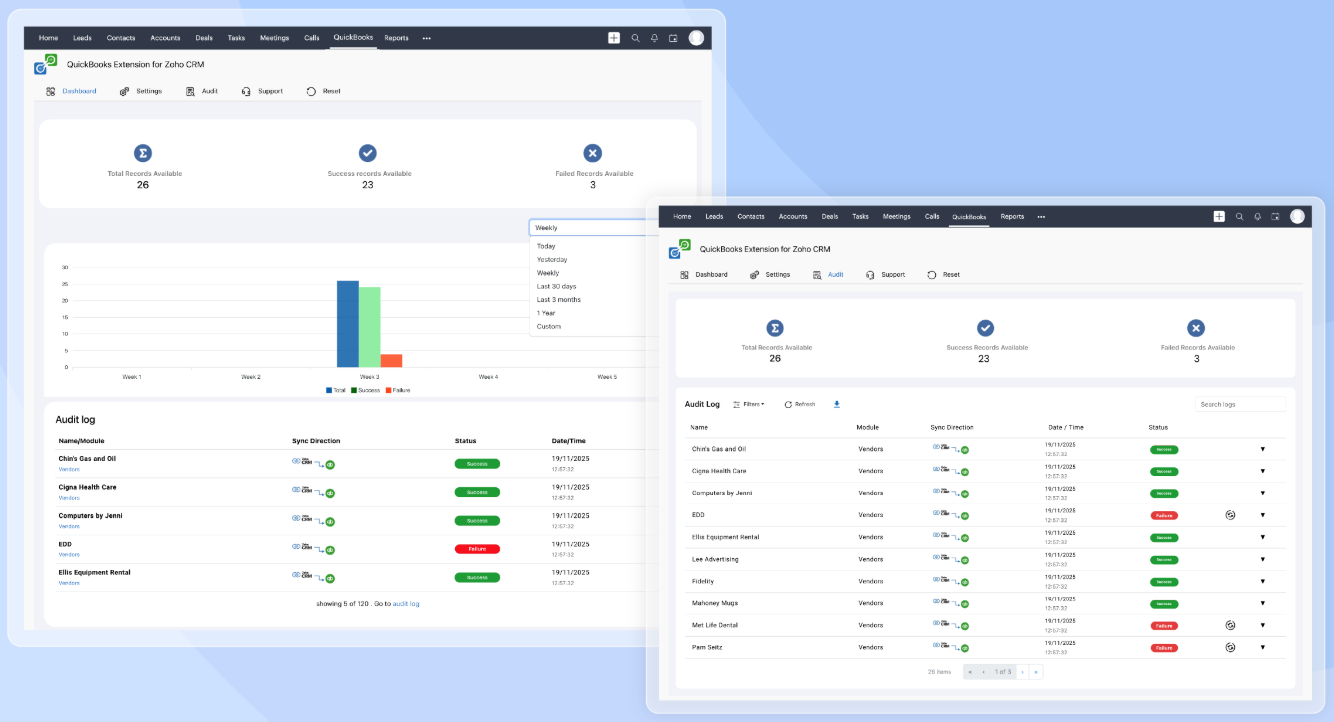1334x722 pixels.
Task: Click the Refresh button in Audit Log
Action: [800, 404]
